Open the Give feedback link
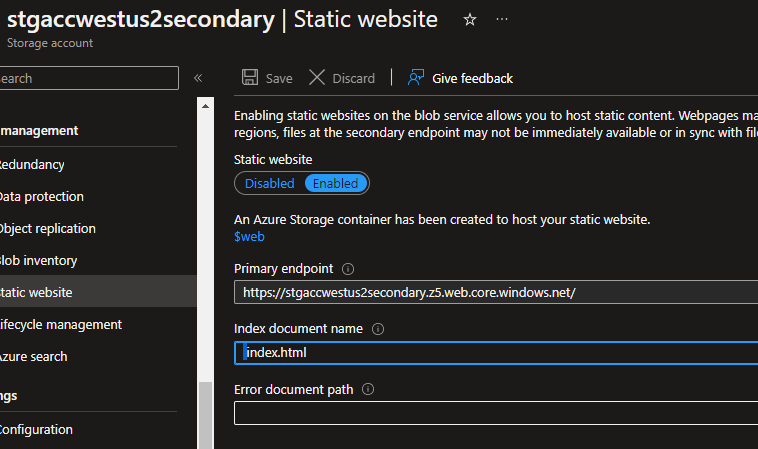This screenshot has width=758, height=449. tap(472, 78)
